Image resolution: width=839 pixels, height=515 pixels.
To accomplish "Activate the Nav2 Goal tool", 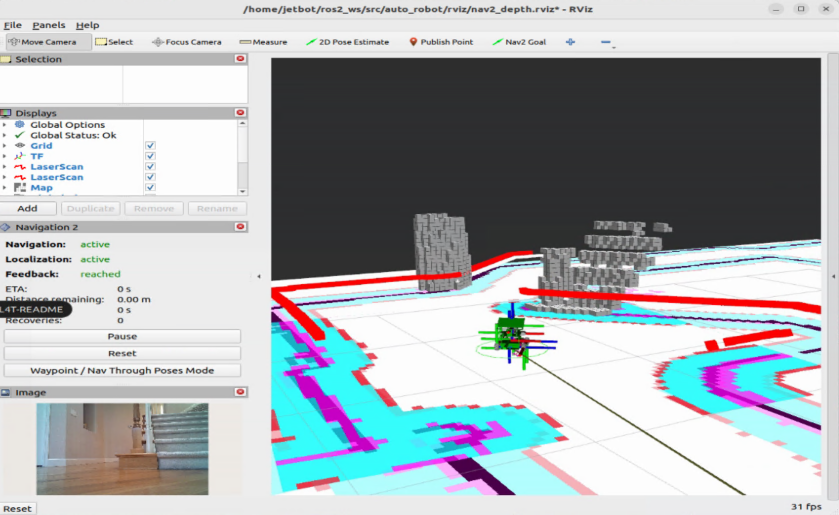I will coord(519,42).
